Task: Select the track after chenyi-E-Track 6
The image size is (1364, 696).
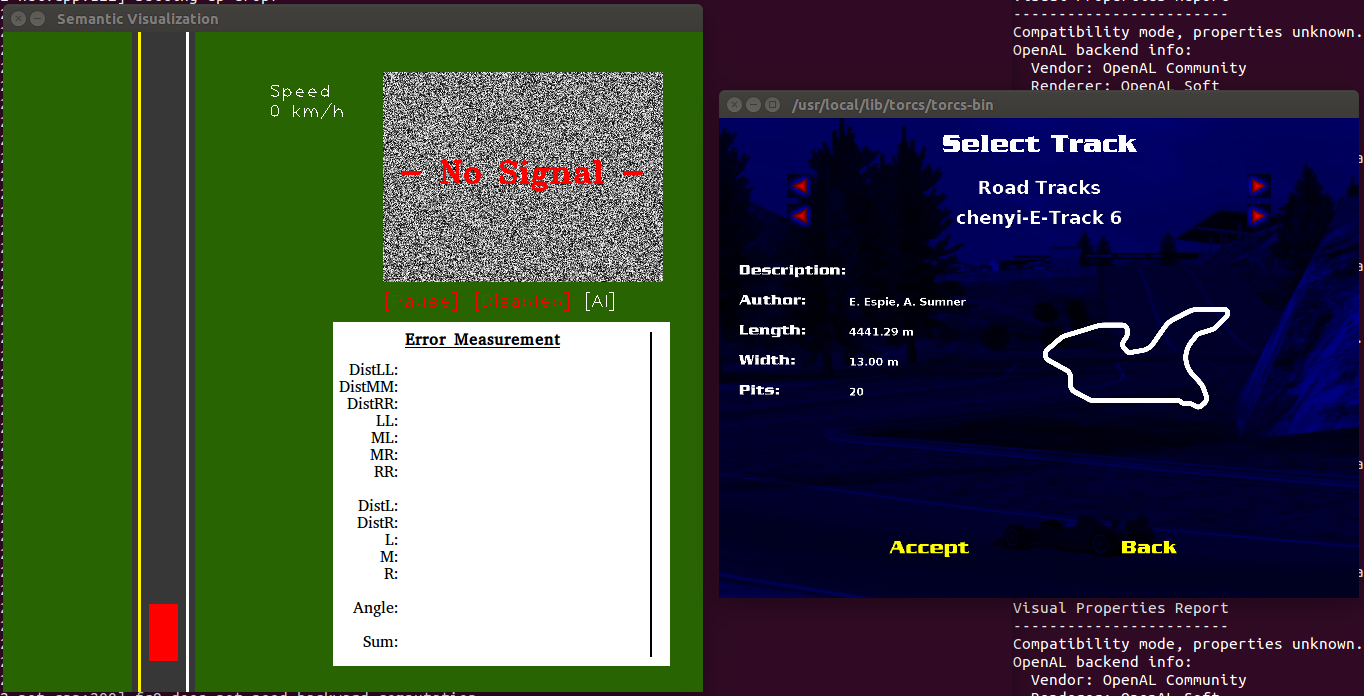Action: (x=1259, y=216)
